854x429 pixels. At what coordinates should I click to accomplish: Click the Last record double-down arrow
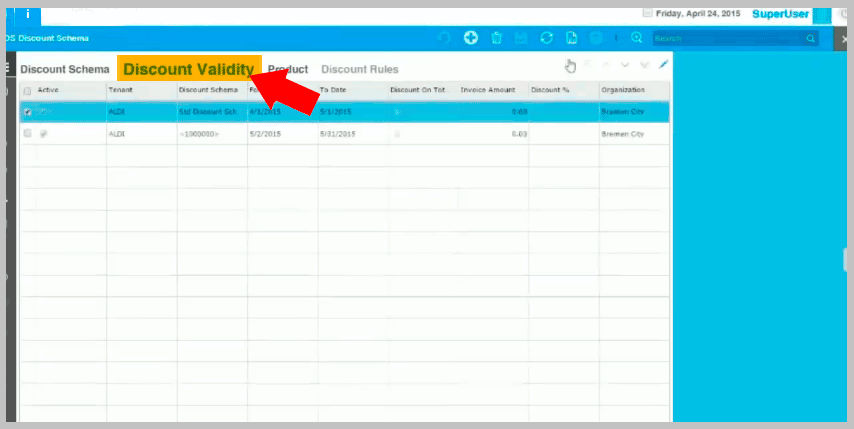click(644, 65)
